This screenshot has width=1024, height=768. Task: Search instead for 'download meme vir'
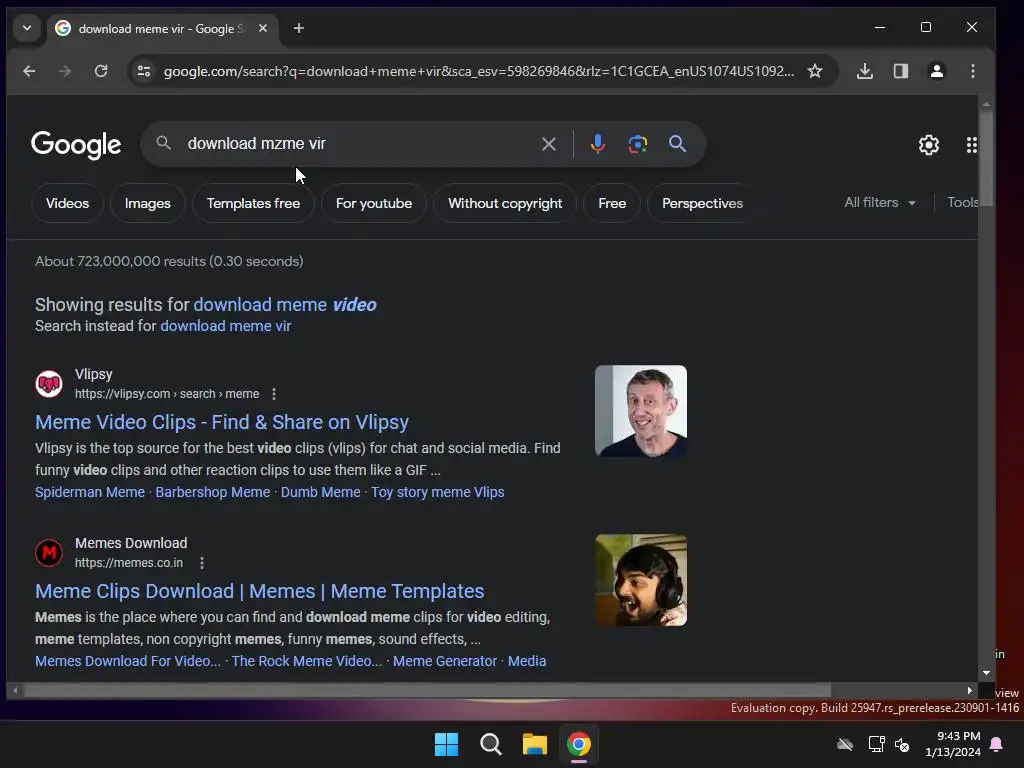click(x=225, y=326)
